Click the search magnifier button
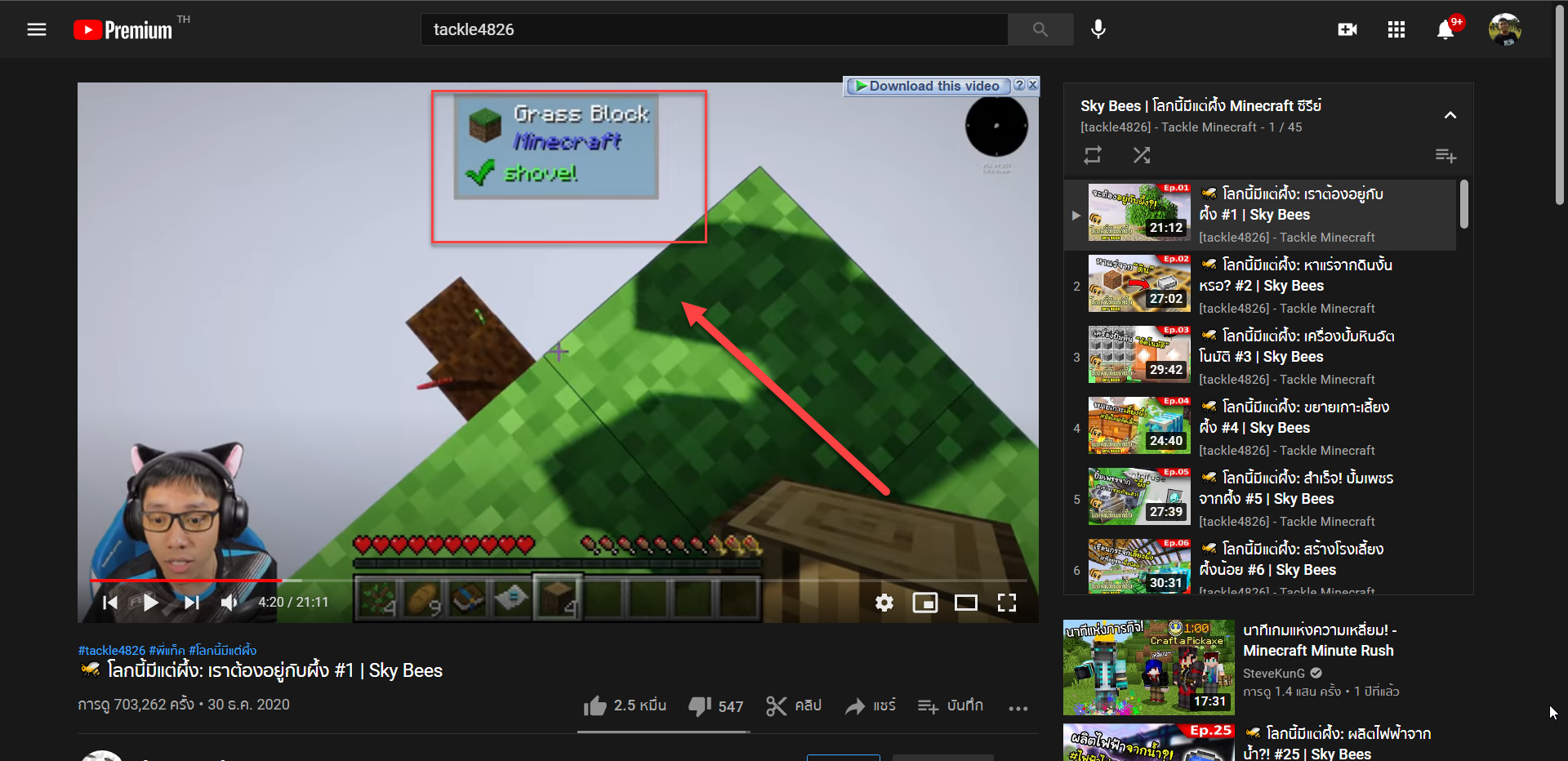The width and height of the screenshot is (1568, 761). (x=1040, y=29)
